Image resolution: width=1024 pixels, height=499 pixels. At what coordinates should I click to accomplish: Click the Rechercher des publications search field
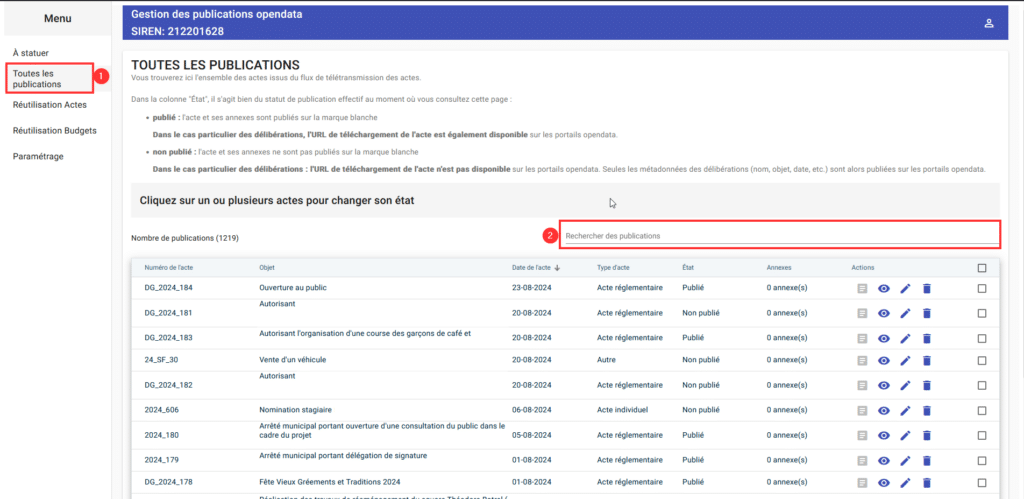click(778, 236)
